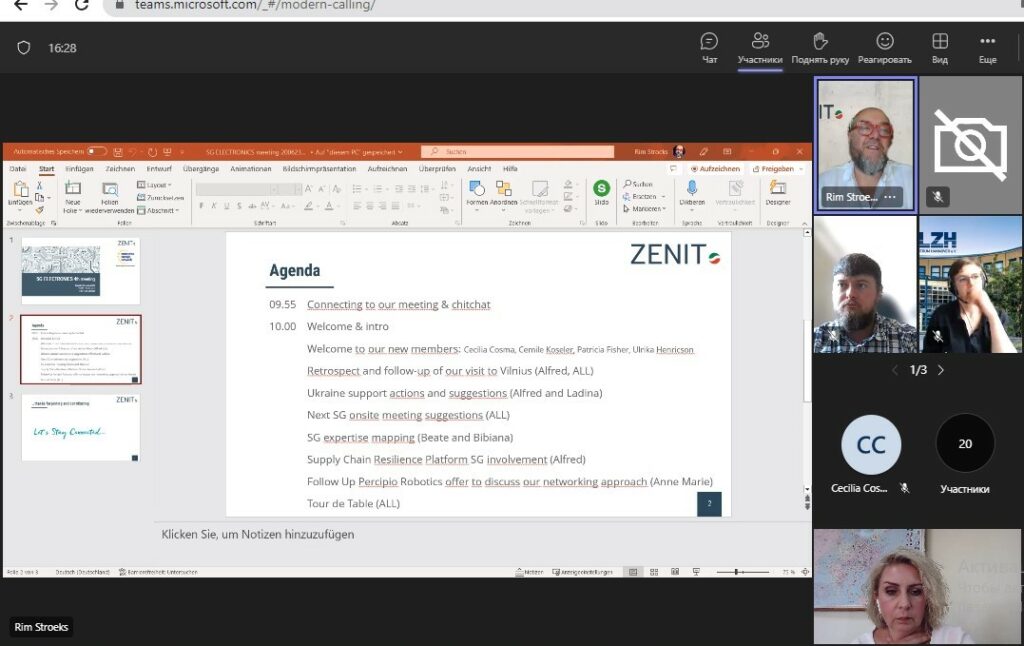Click the shield icon beside meeting timer
Screen dimensions: 1024x646
25,48
